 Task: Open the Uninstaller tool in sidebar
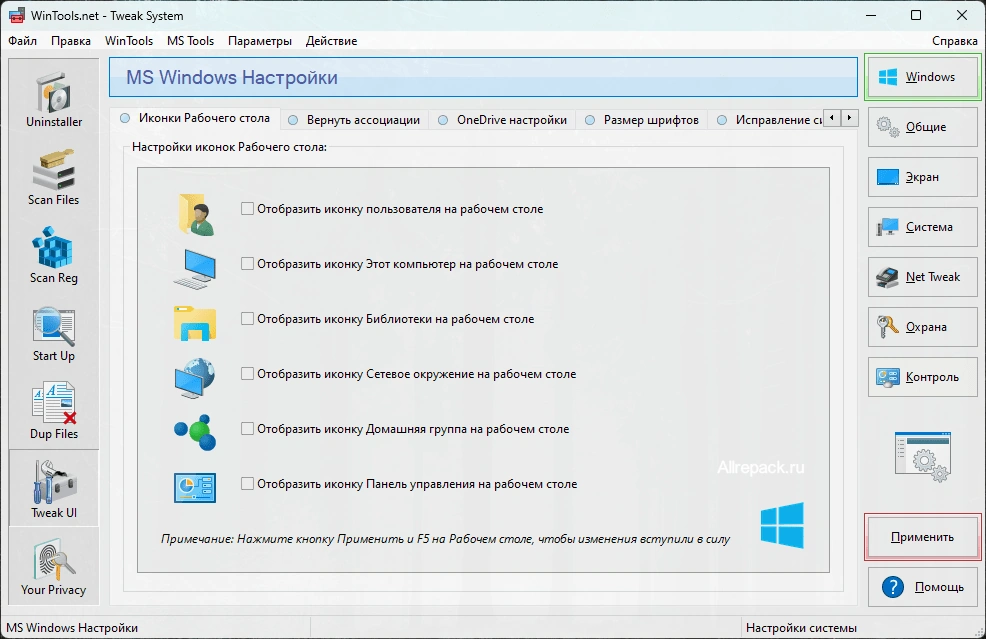(x=54, y=99)
